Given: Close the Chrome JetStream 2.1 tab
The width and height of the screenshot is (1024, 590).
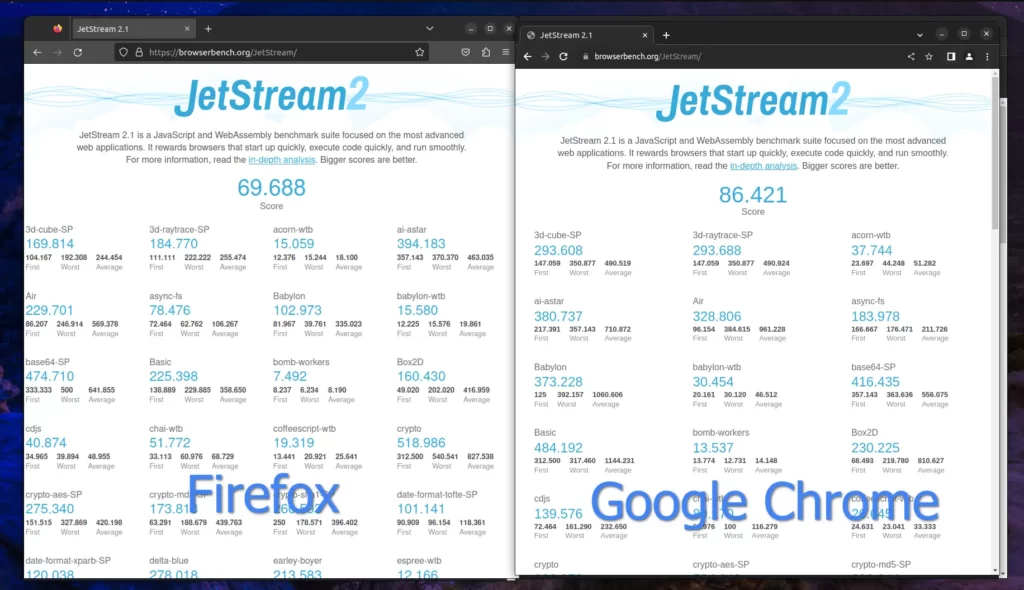Looking at the screenshot, I should pos(645,35).
